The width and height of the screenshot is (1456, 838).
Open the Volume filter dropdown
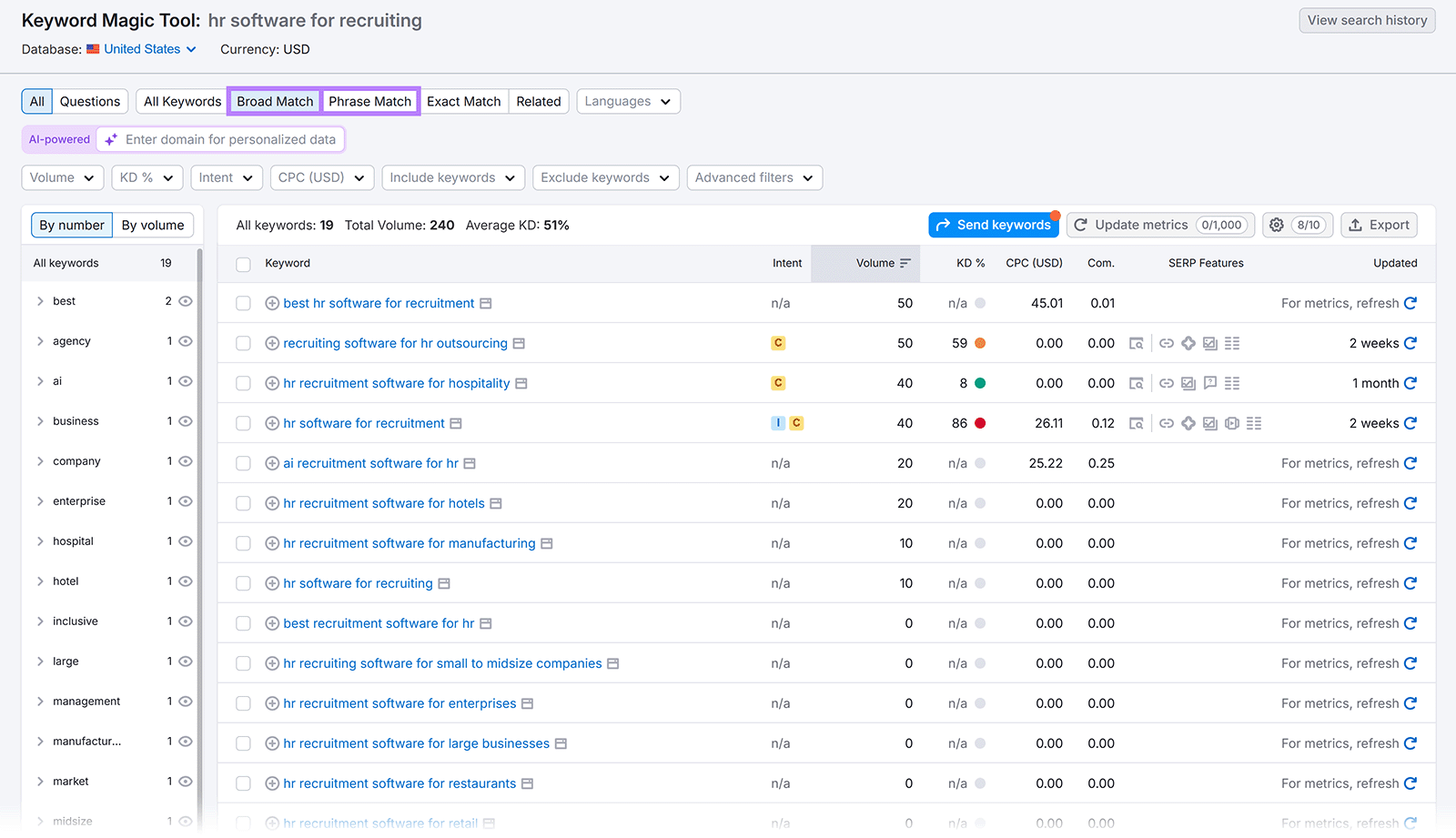62,177
